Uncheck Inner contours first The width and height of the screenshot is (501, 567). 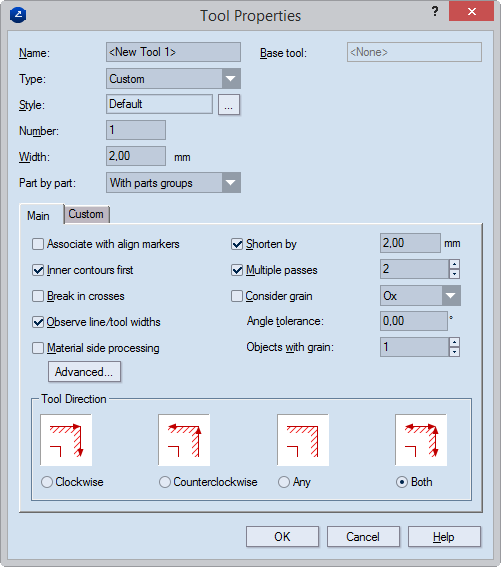(x=38, y=270)
